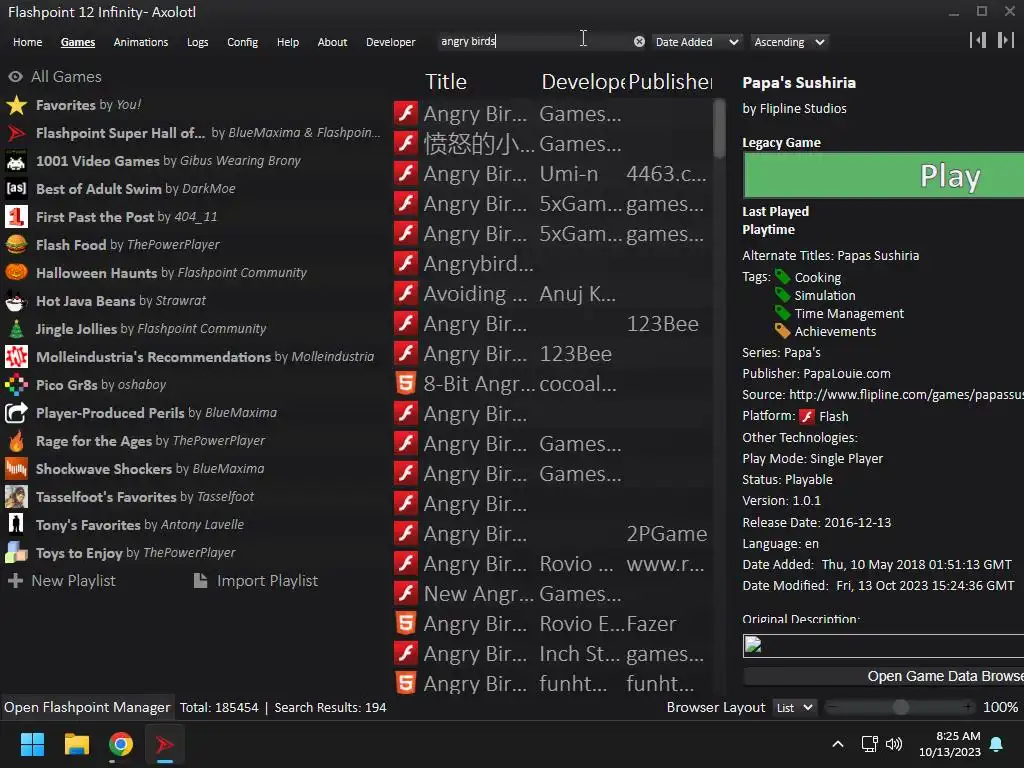Switch to the Animations tab
The width and height of the screenshot is (1024, 768).
click(141, 42)
